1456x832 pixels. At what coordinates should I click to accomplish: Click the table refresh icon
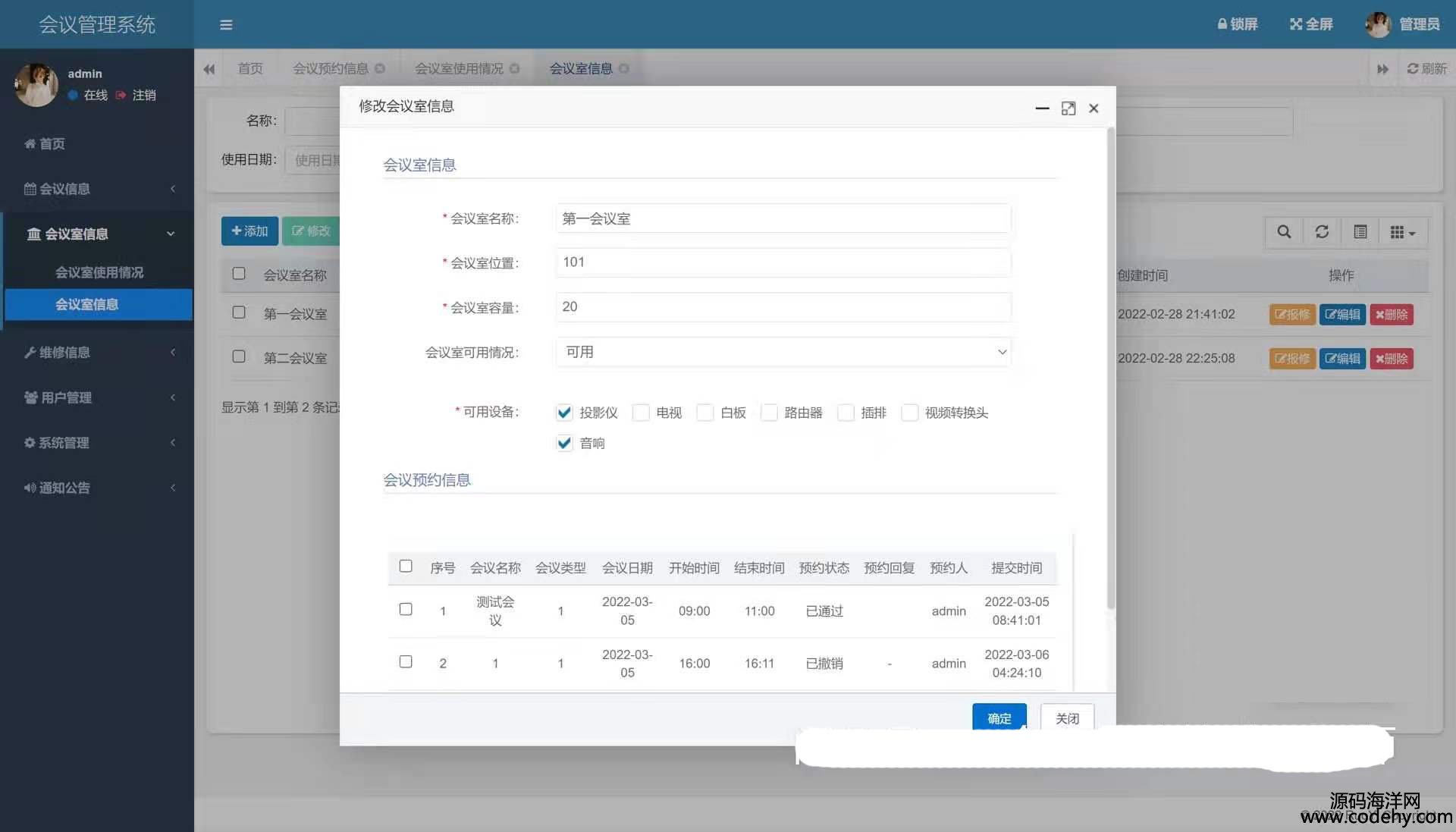coord(1322,232)
